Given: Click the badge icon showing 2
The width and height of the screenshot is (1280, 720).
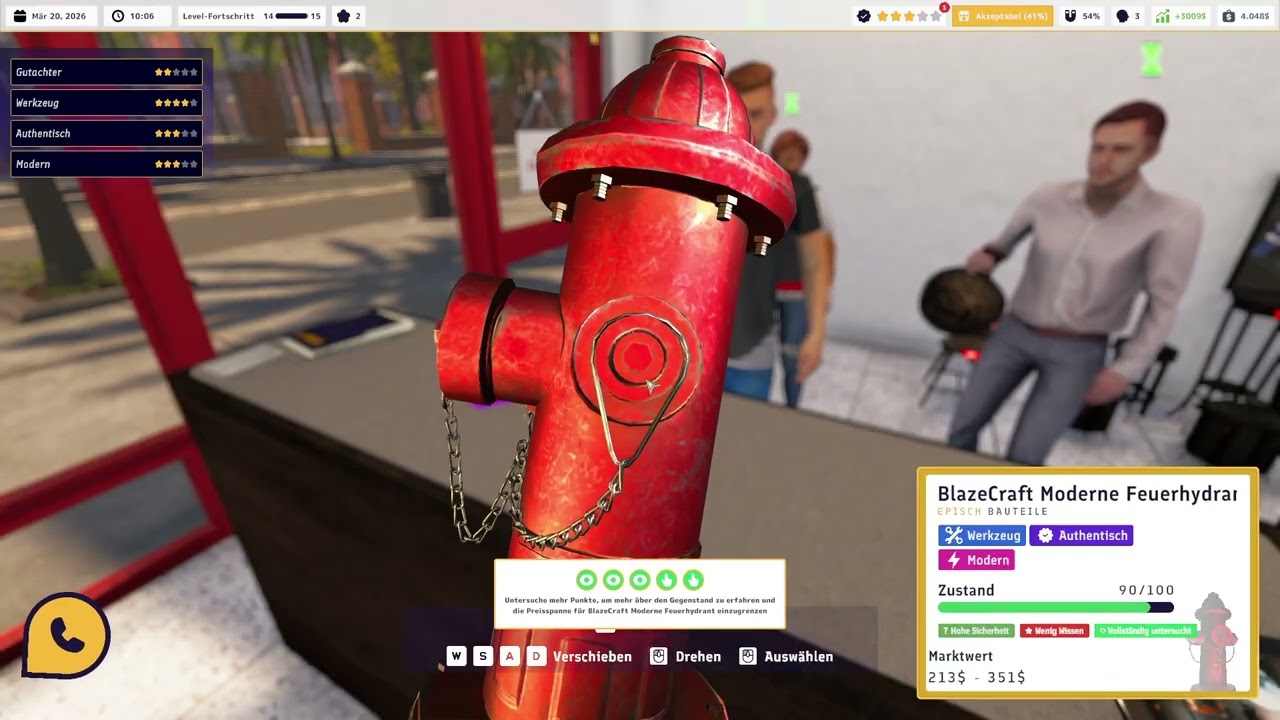Looking at the screenshot, I should [343, 16].
